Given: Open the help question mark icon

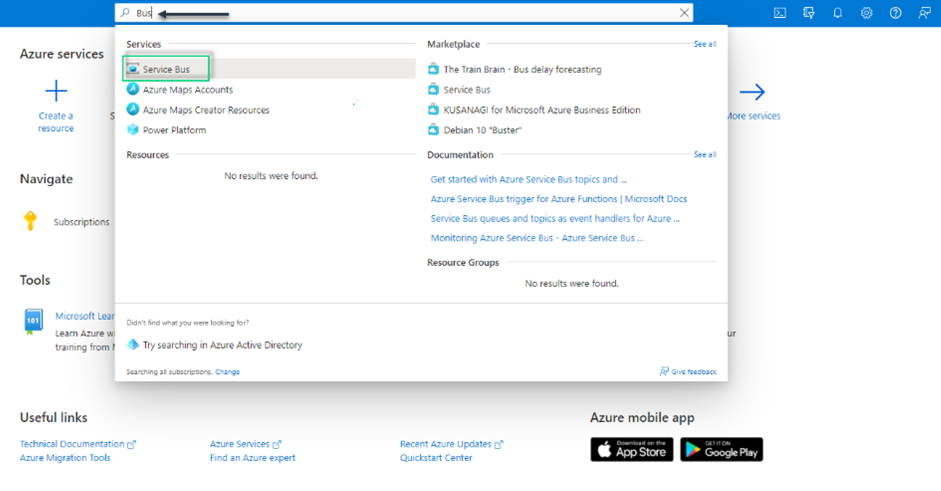Looking at the screenshot, I should pos(895,13).
